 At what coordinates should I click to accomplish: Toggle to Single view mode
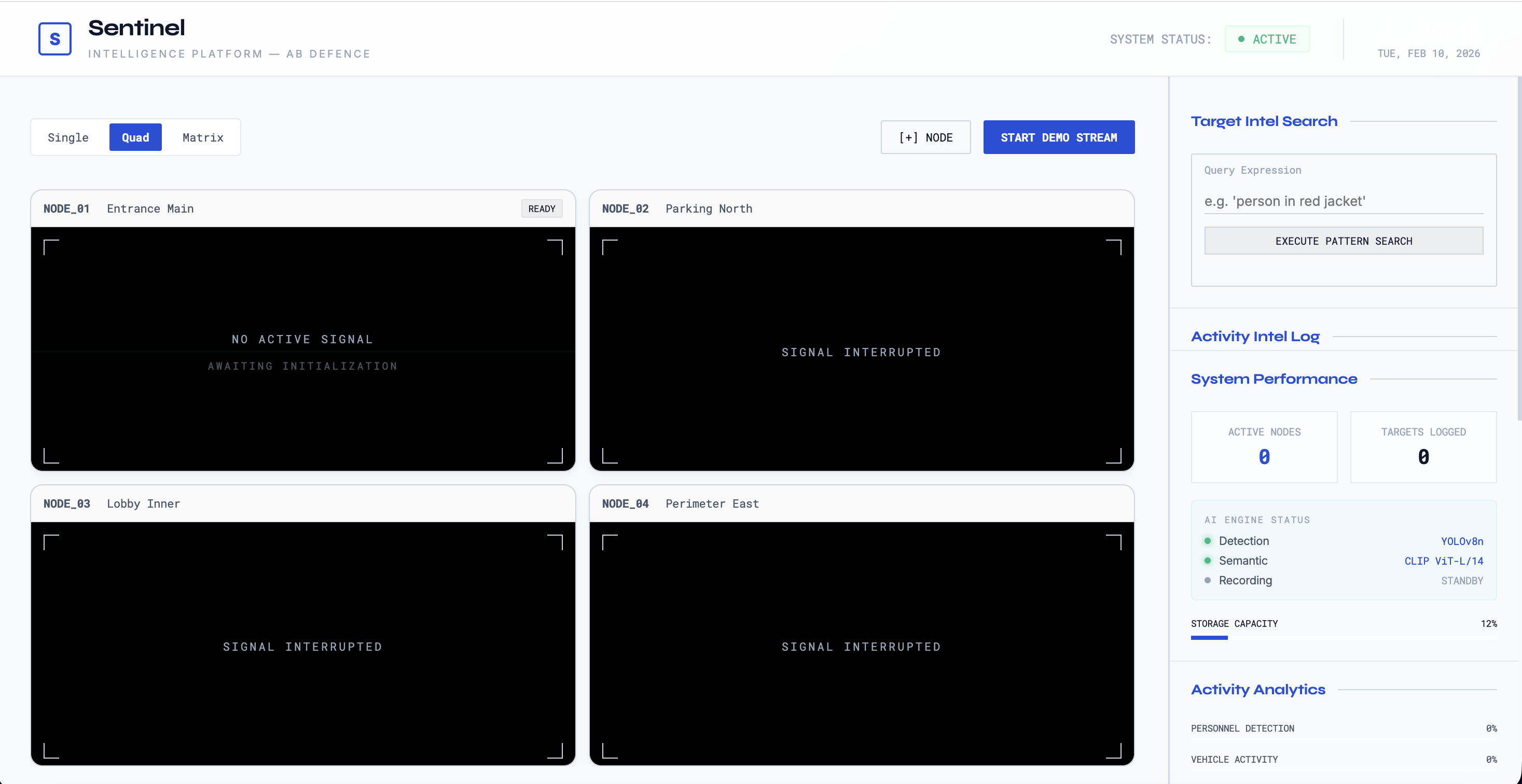pos(68,137)
